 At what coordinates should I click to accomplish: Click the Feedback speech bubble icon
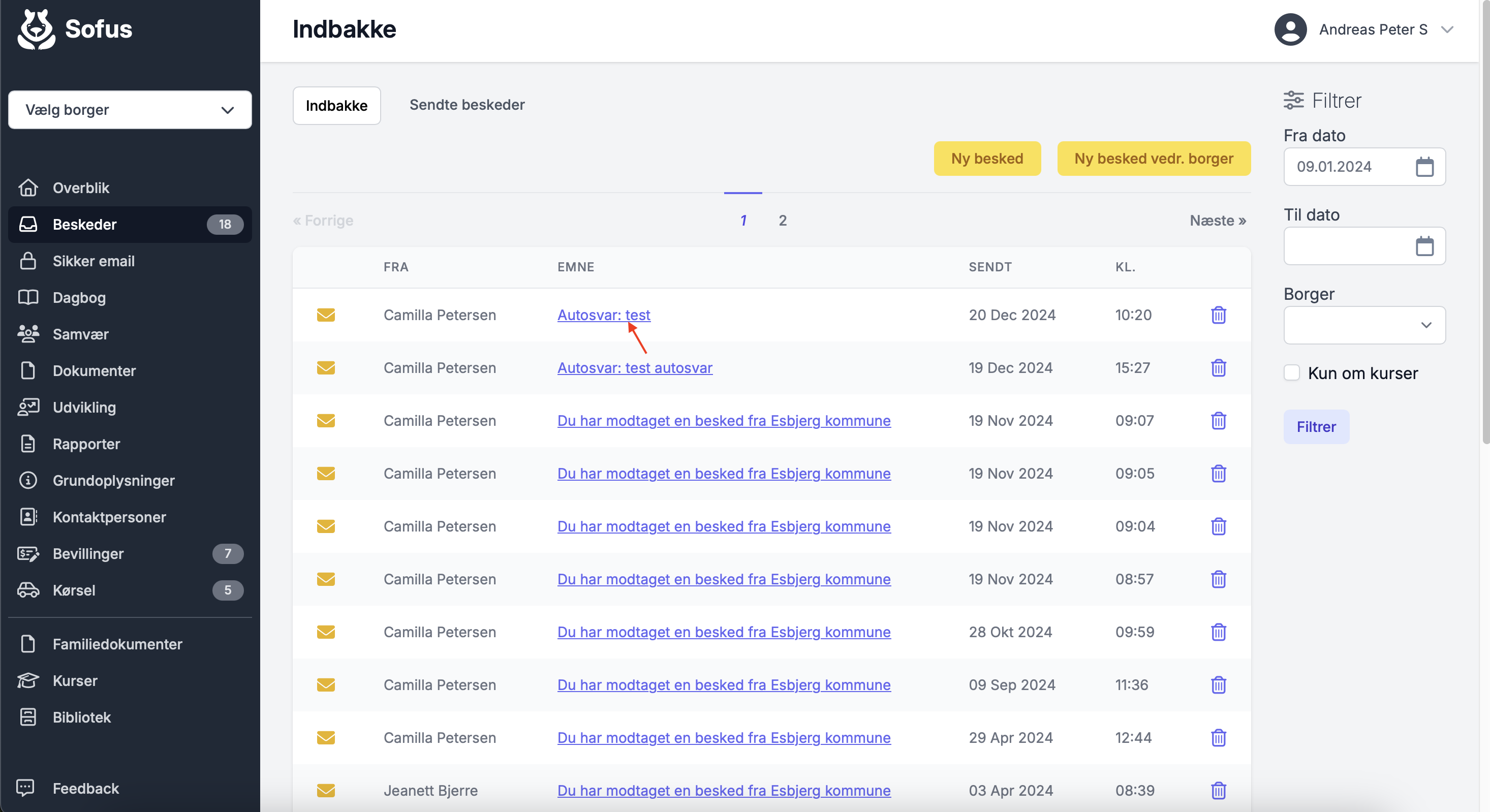coord(25,788)
